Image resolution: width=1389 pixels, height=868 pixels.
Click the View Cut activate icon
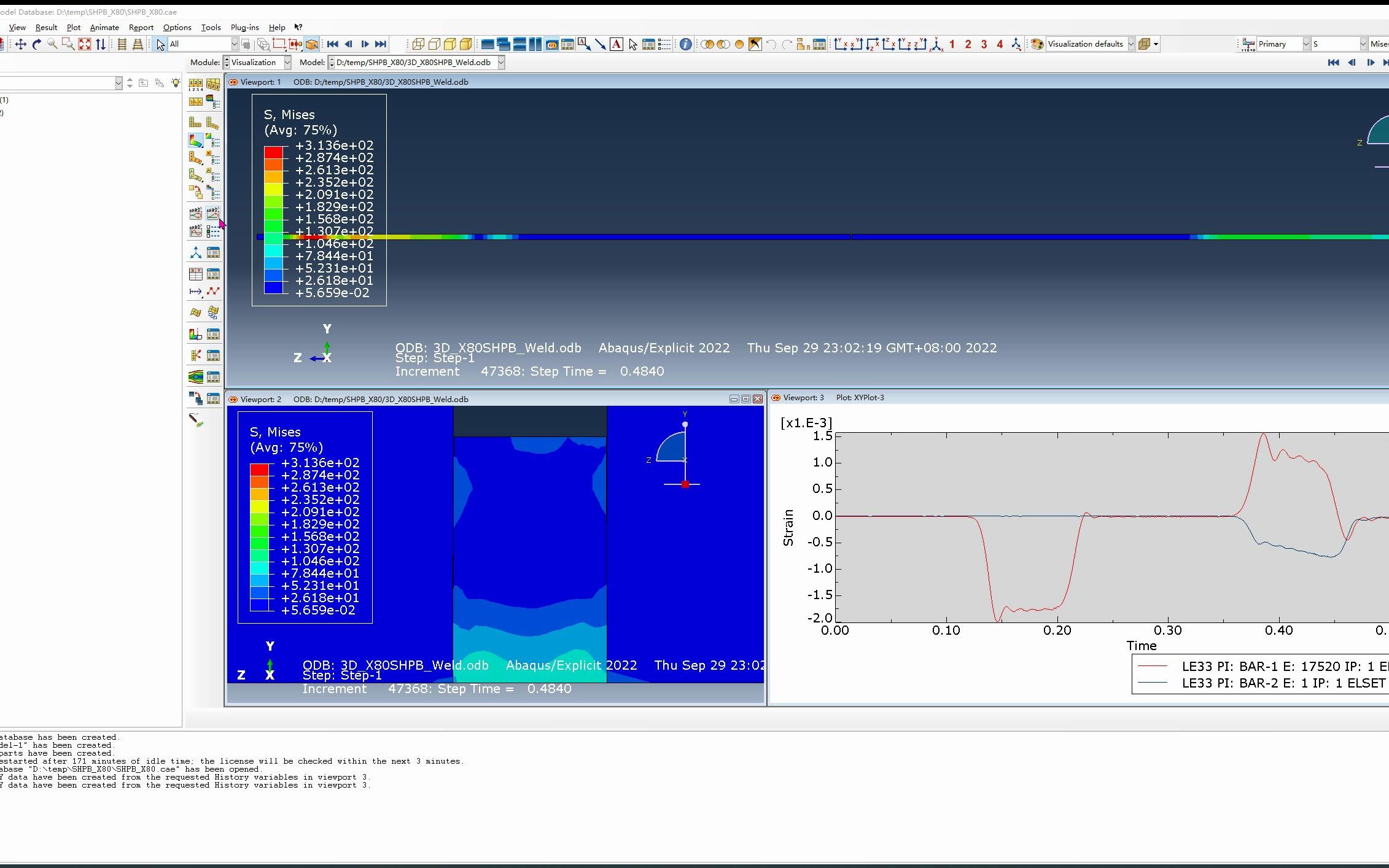click(x=195, y=334)
